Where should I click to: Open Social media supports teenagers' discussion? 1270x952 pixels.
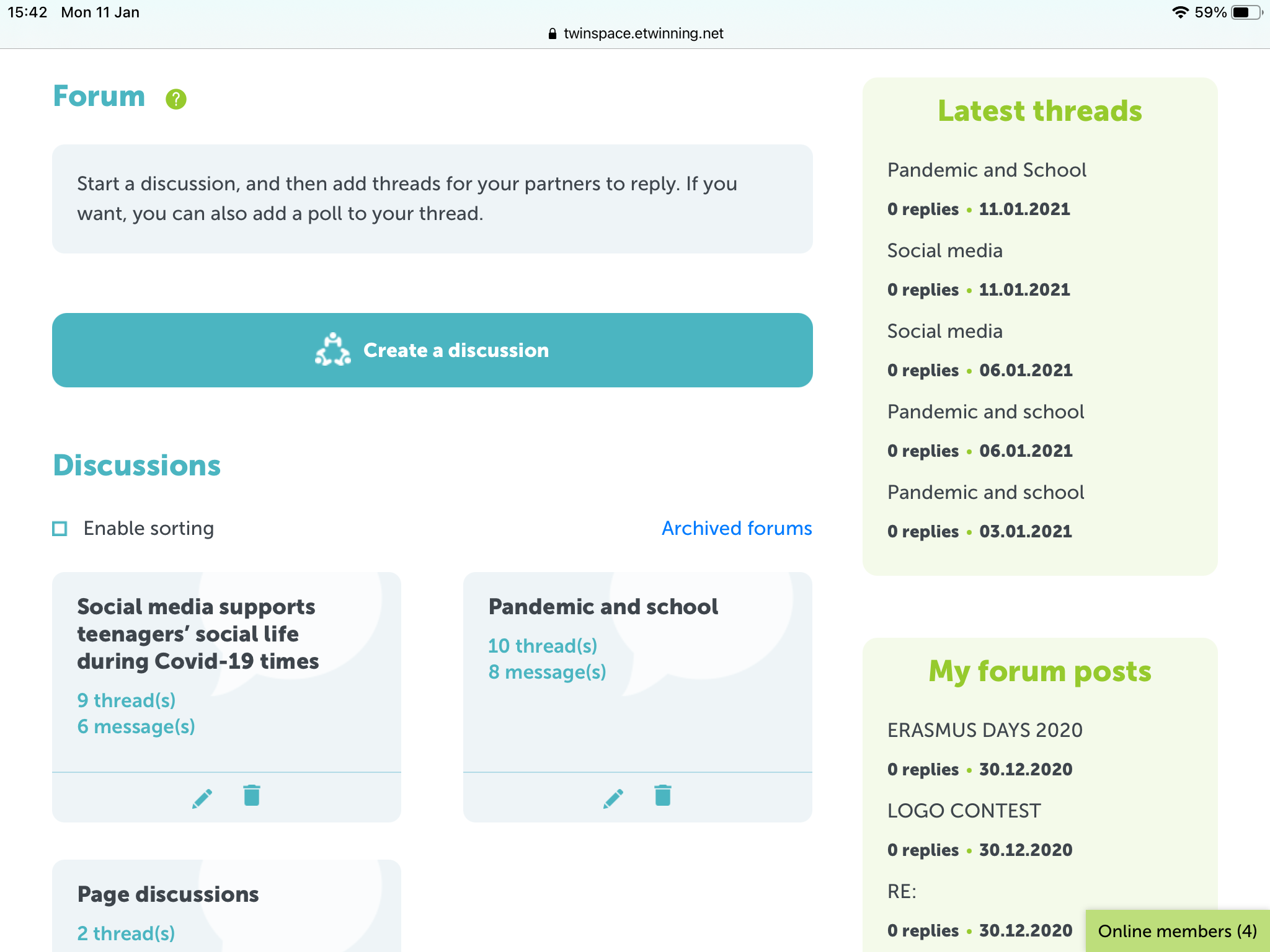[198, 633]
